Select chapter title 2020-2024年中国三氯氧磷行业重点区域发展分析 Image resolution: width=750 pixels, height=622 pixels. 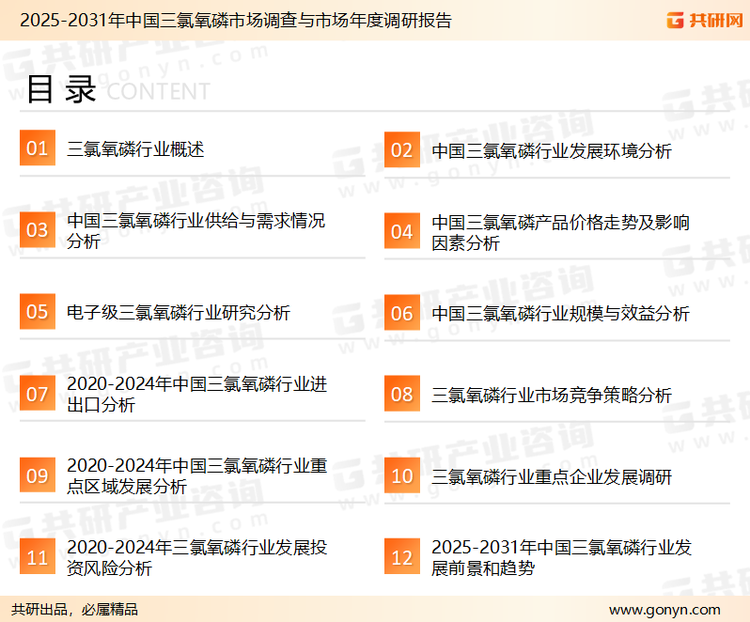click(197, 476)
